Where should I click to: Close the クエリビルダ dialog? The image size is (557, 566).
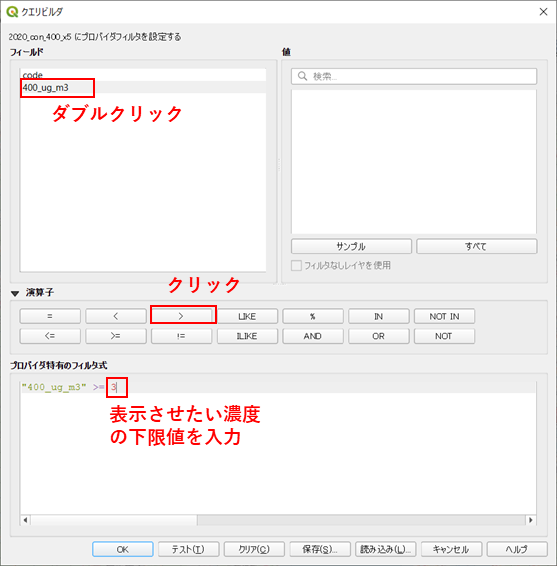[543, 12]
